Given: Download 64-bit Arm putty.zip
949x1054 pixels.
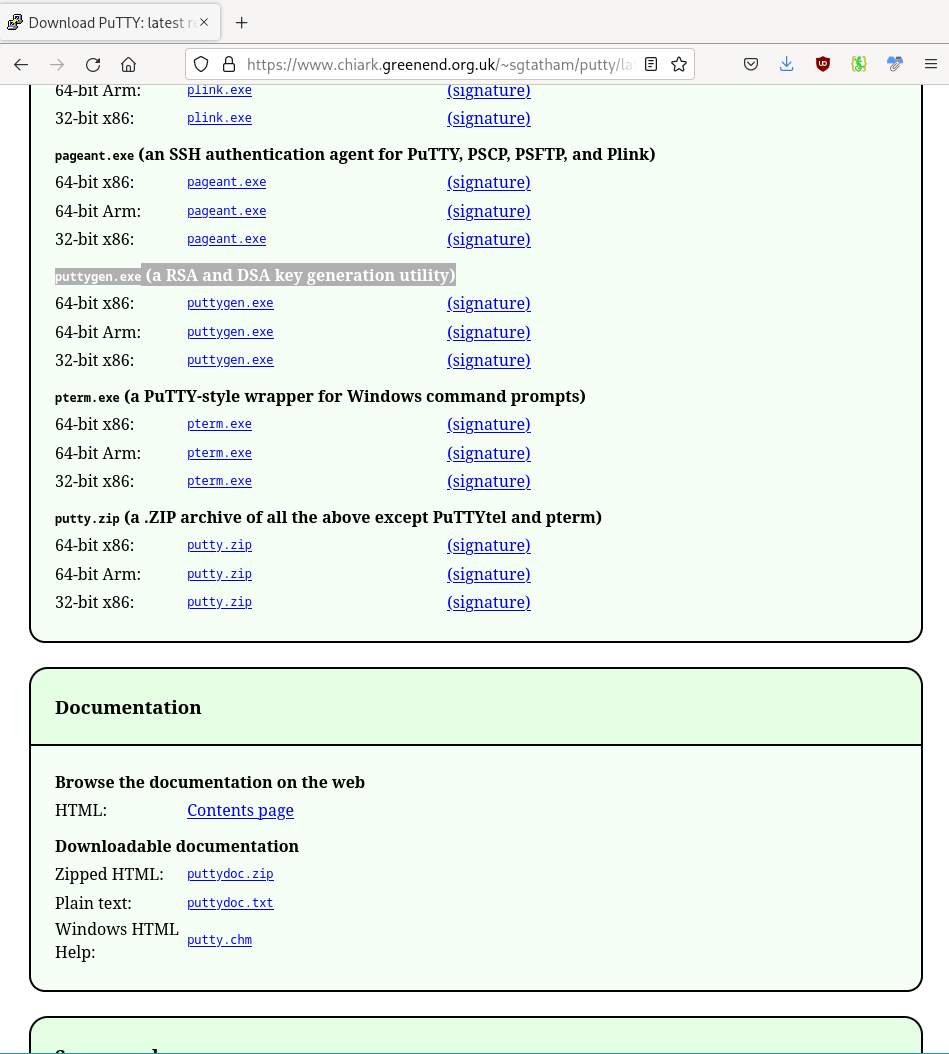Looking at the screenshot, I should pyautogui.click(x=219, y=574).
